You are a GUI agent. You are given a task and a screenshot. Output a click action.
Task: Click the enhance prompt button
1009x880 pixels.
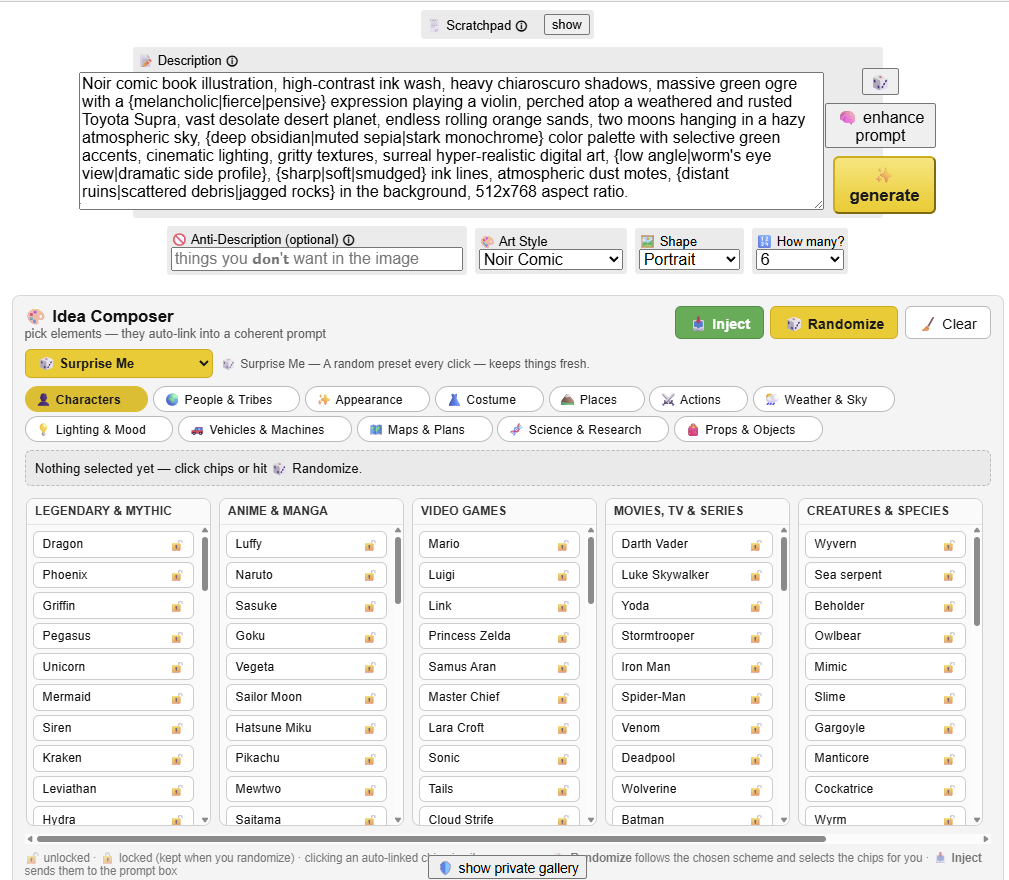[880, 126]
